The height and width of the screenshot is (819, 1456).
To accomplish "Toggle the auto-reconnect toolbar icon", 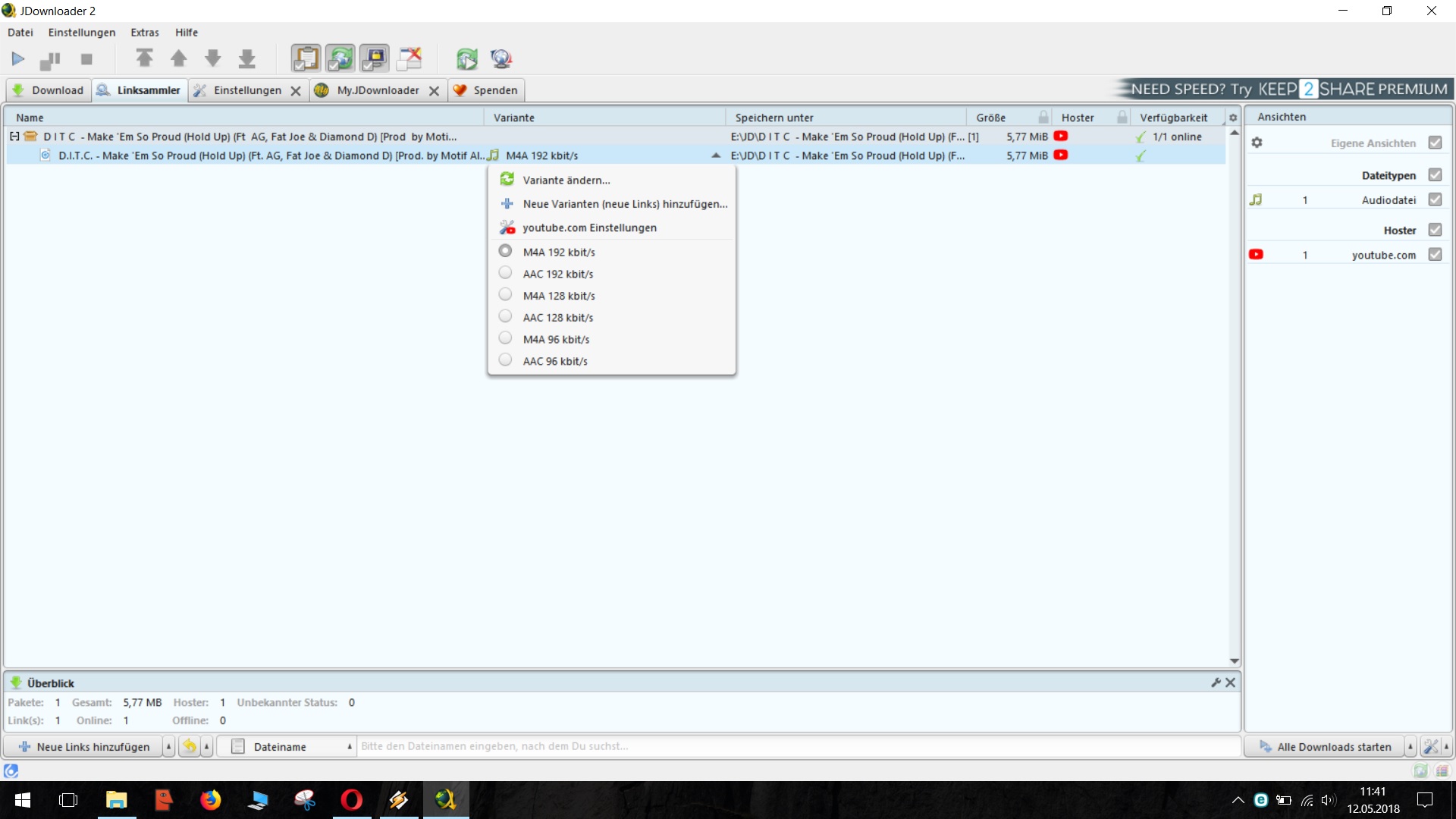I will click(340, 58).
